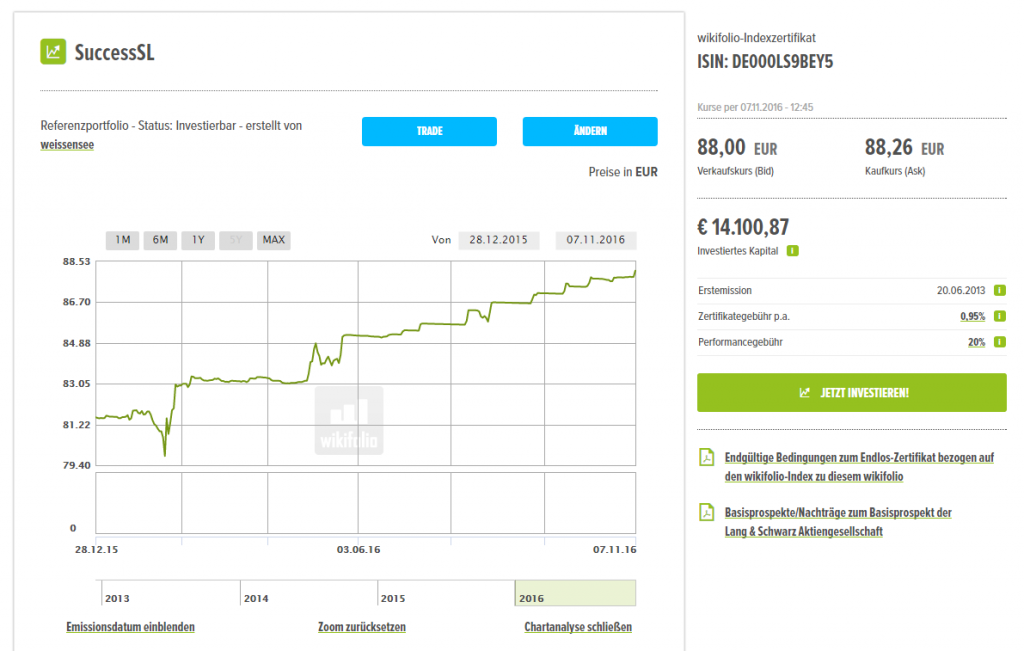
Task: Switch chart range to MAX
Action: (274, 240)
